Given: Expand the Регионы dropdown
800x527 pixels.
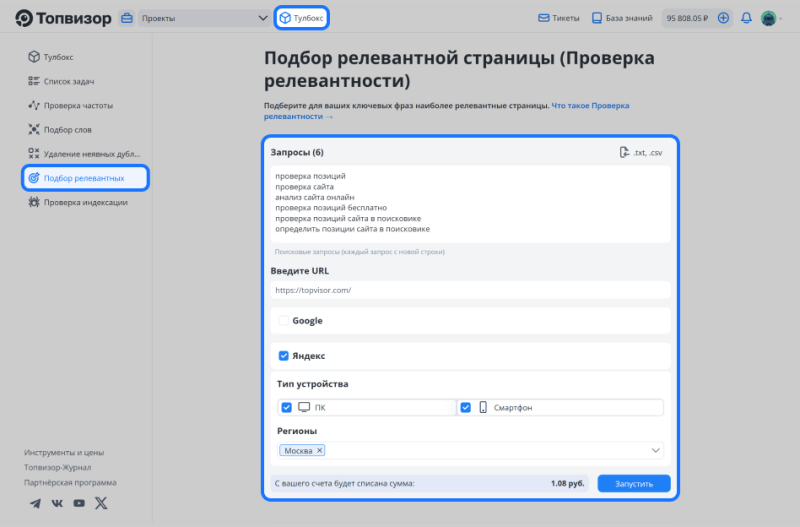Looking at the screenshot, I should 656,450.
